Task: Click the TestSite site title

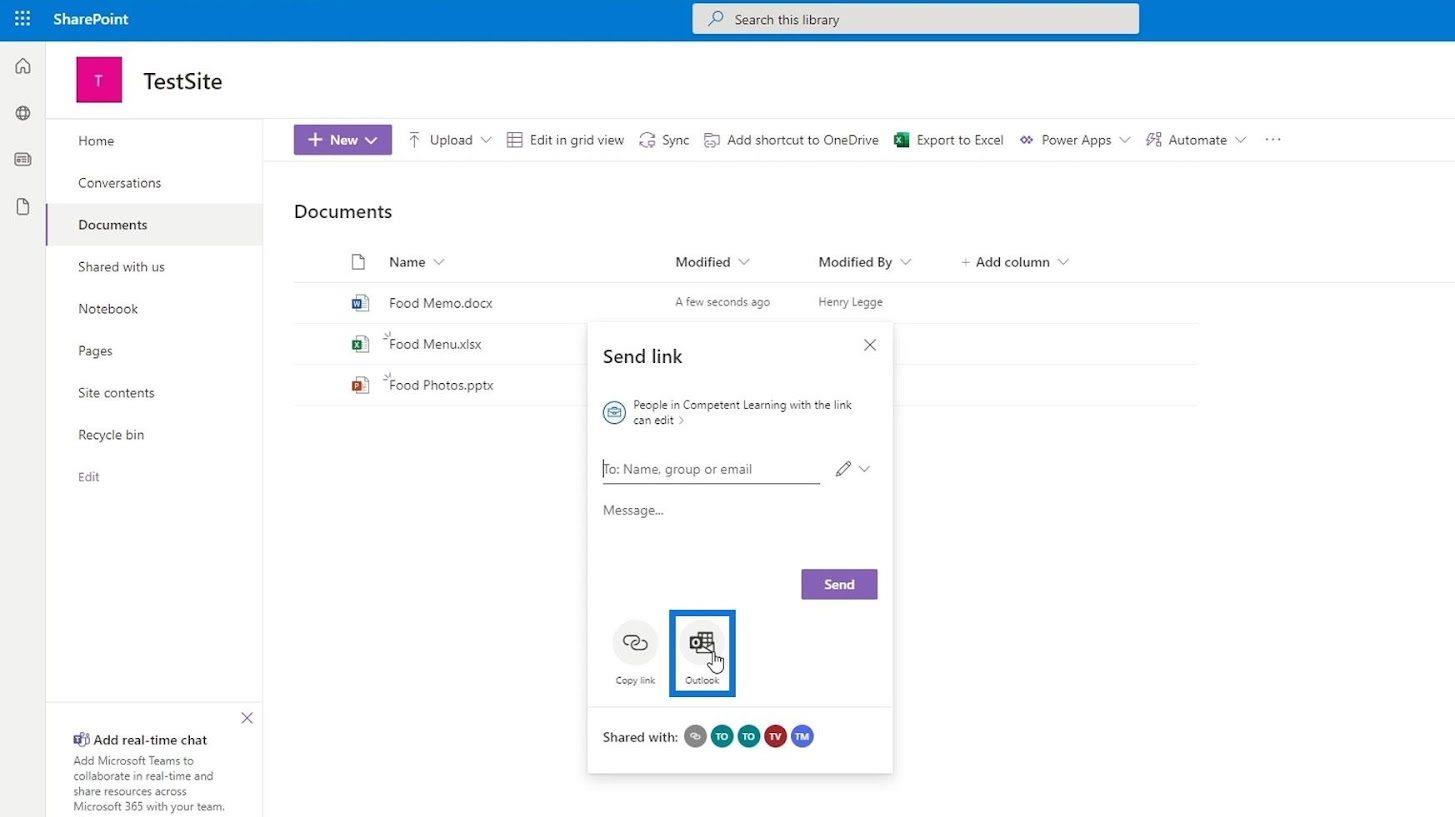Action: click(x=182, y=81)
